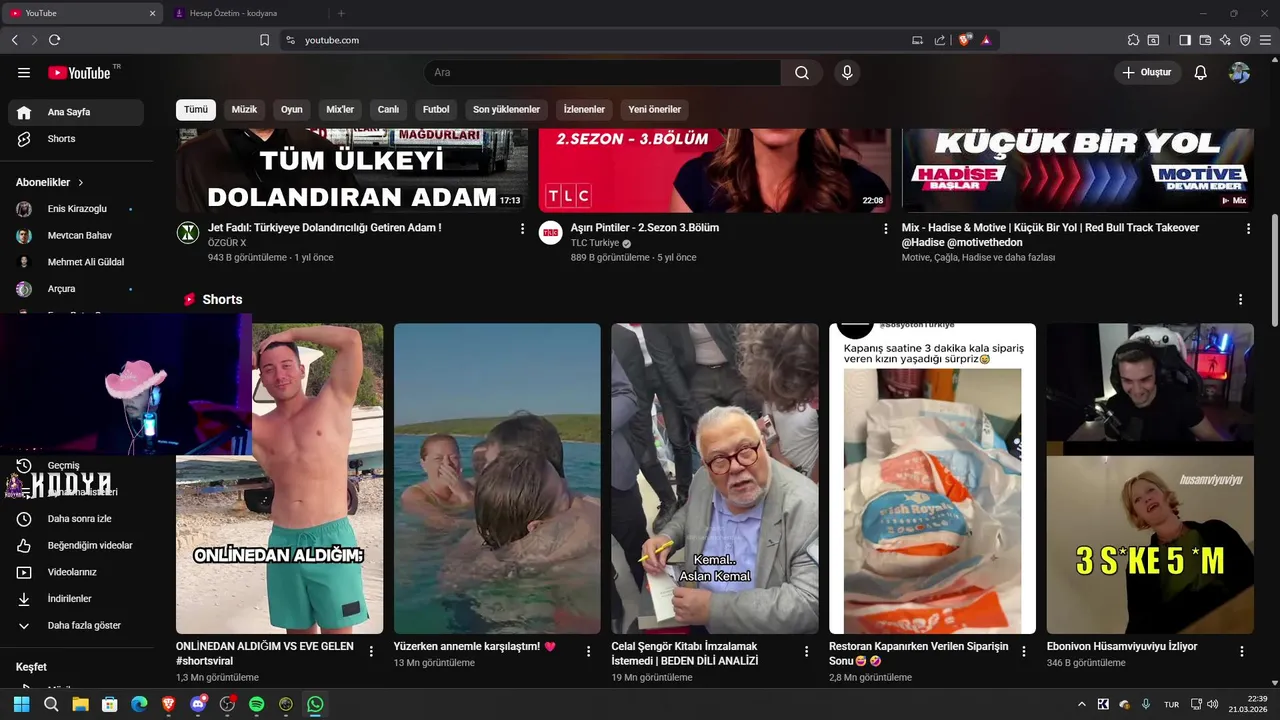Open the browser extensions puzzle icon
Image resolution: width=1280 pixels, height=720 pixels.
(1133, 40)
